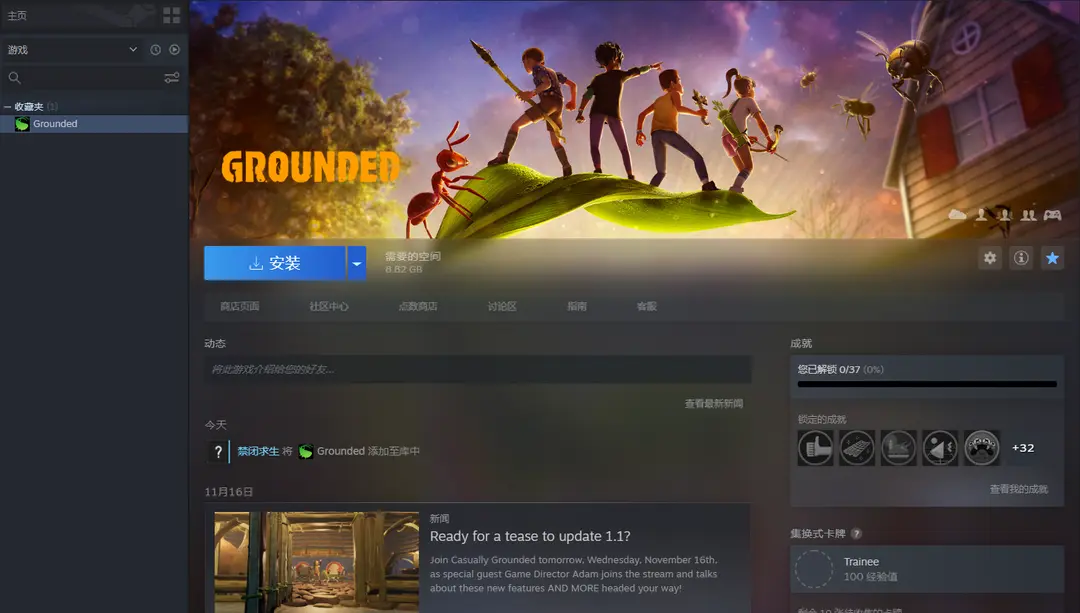Screen dimensions: 1080x613
Task: Click the Grounded icon in activity feed
Action: pyautogui.click(x=306, y=451)
